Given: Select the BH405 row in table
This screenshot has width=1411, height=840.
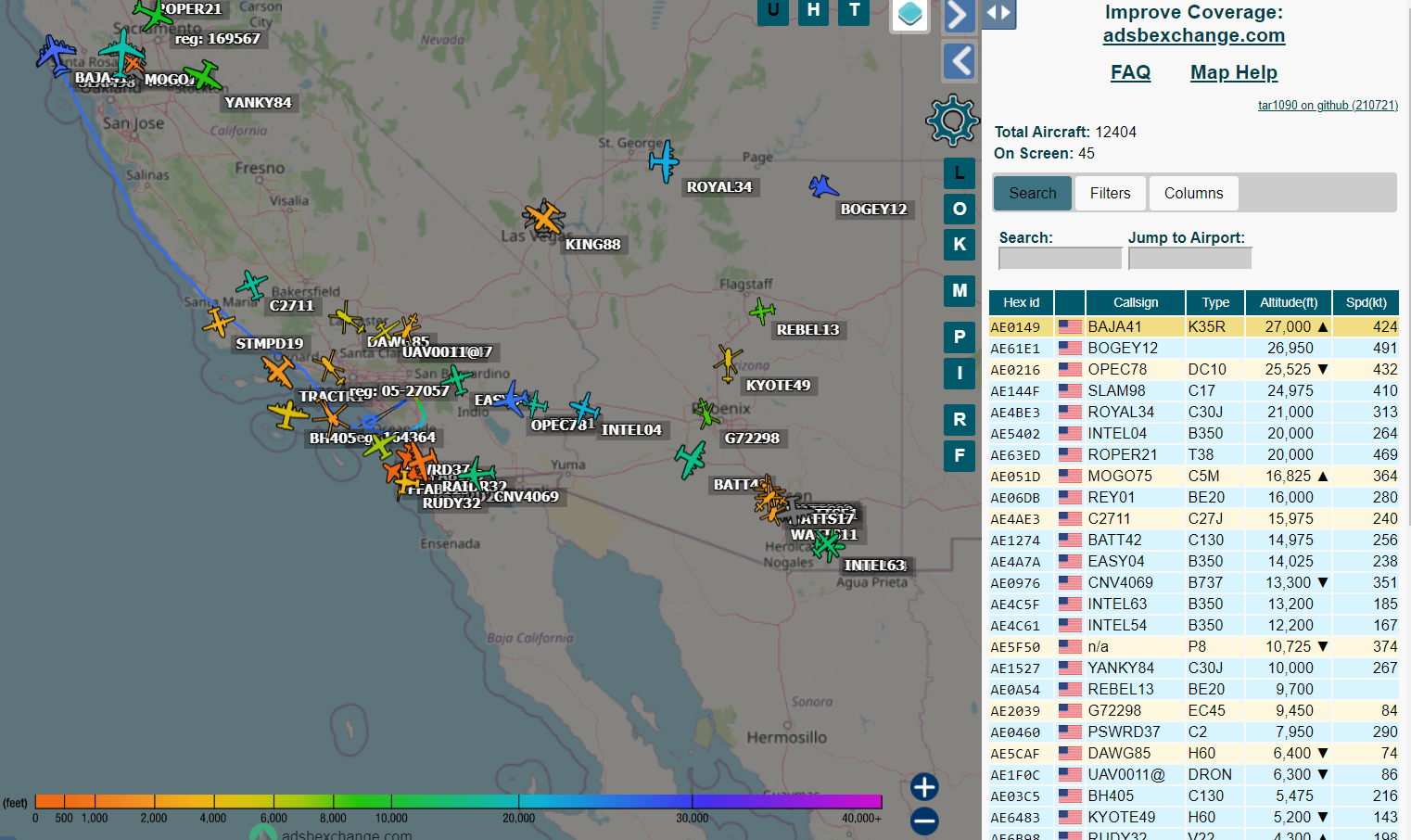Looking at the screenshot, I should (x=1194, y=795).
